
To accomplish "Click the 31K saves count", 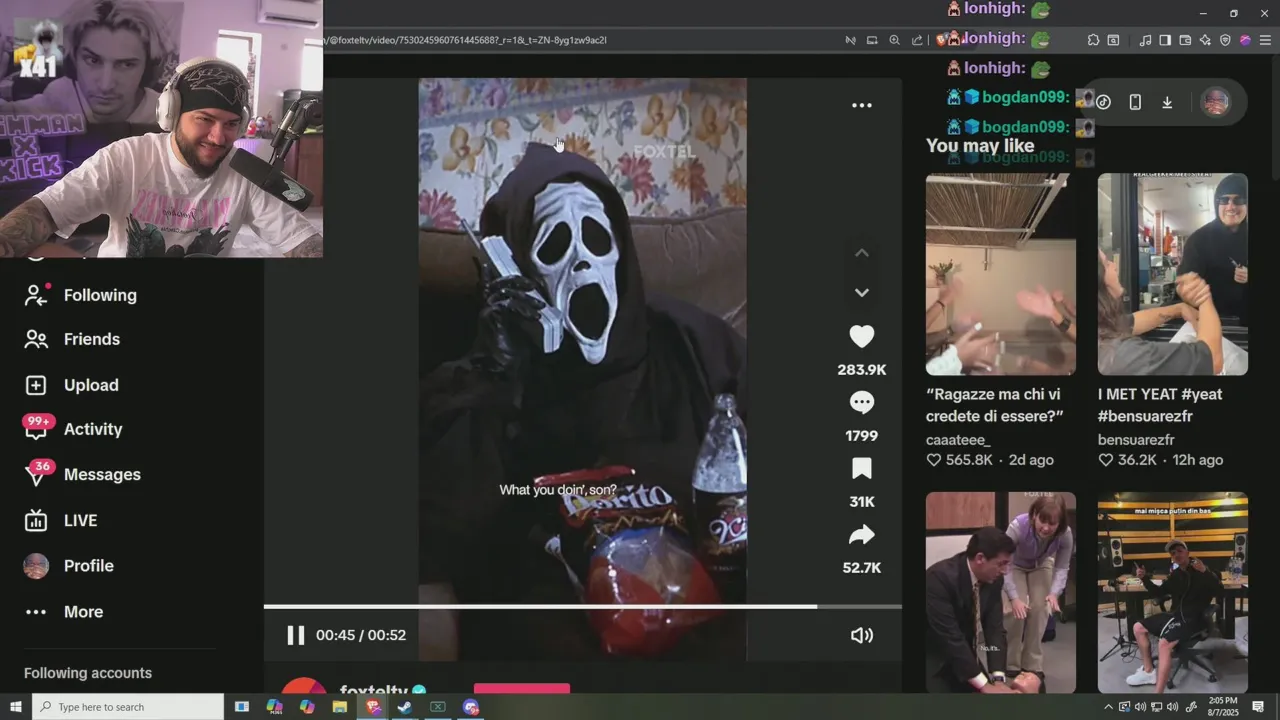I will (862, 502).
